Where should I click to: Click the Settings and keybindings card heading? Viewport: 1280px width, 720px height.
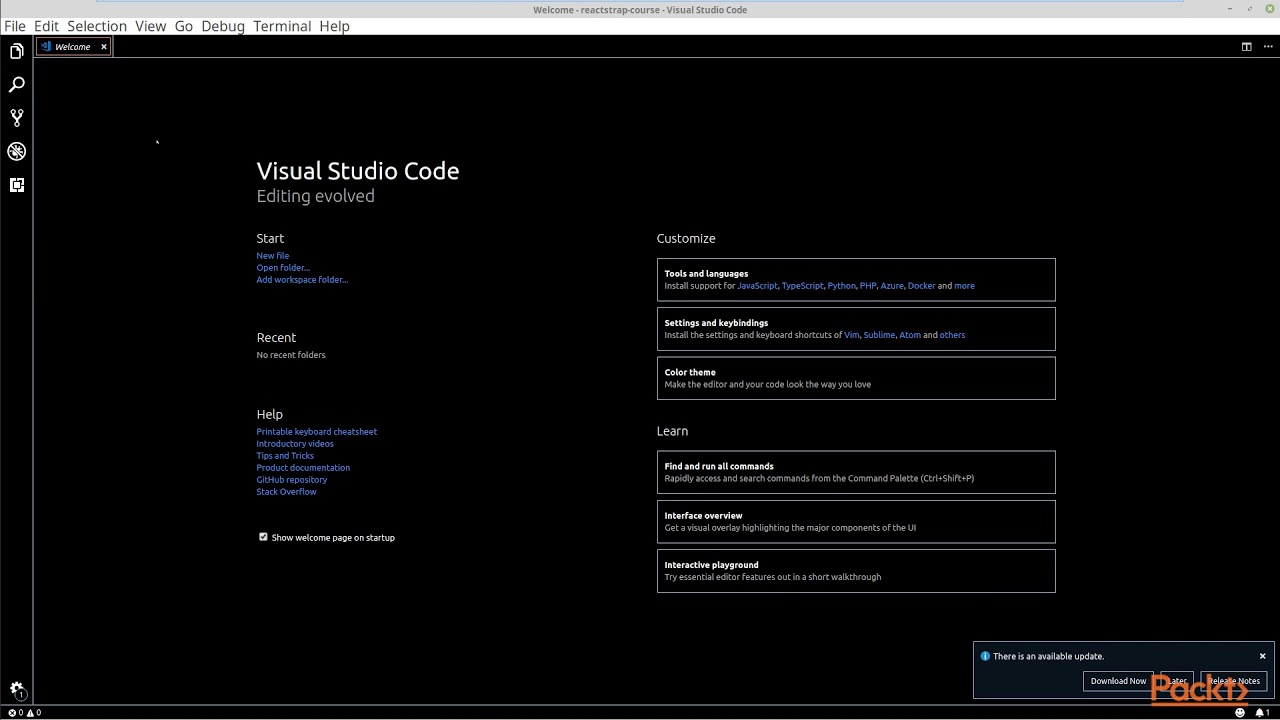(x=716, y=323)
